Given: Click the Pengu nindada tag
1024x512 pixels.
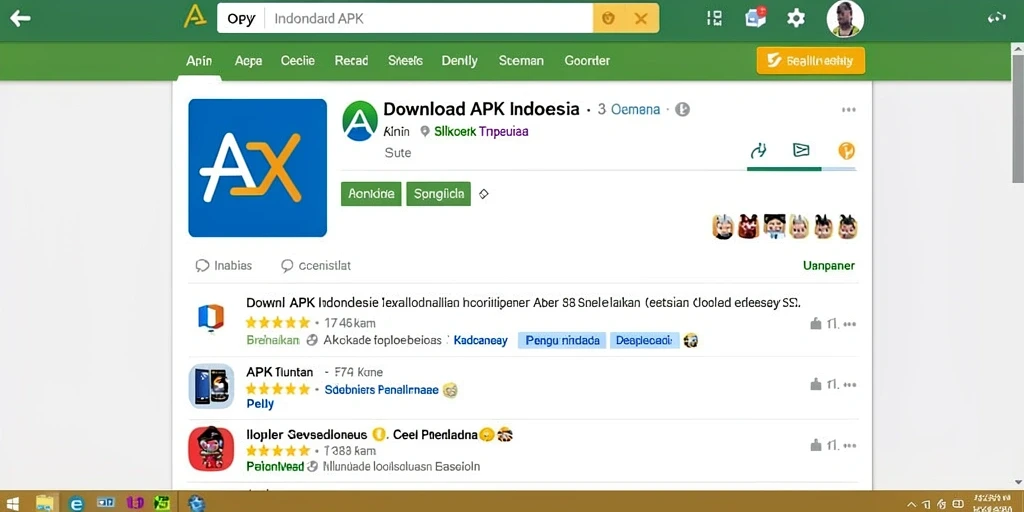Looking at the screenshot, I should point(562,340).
